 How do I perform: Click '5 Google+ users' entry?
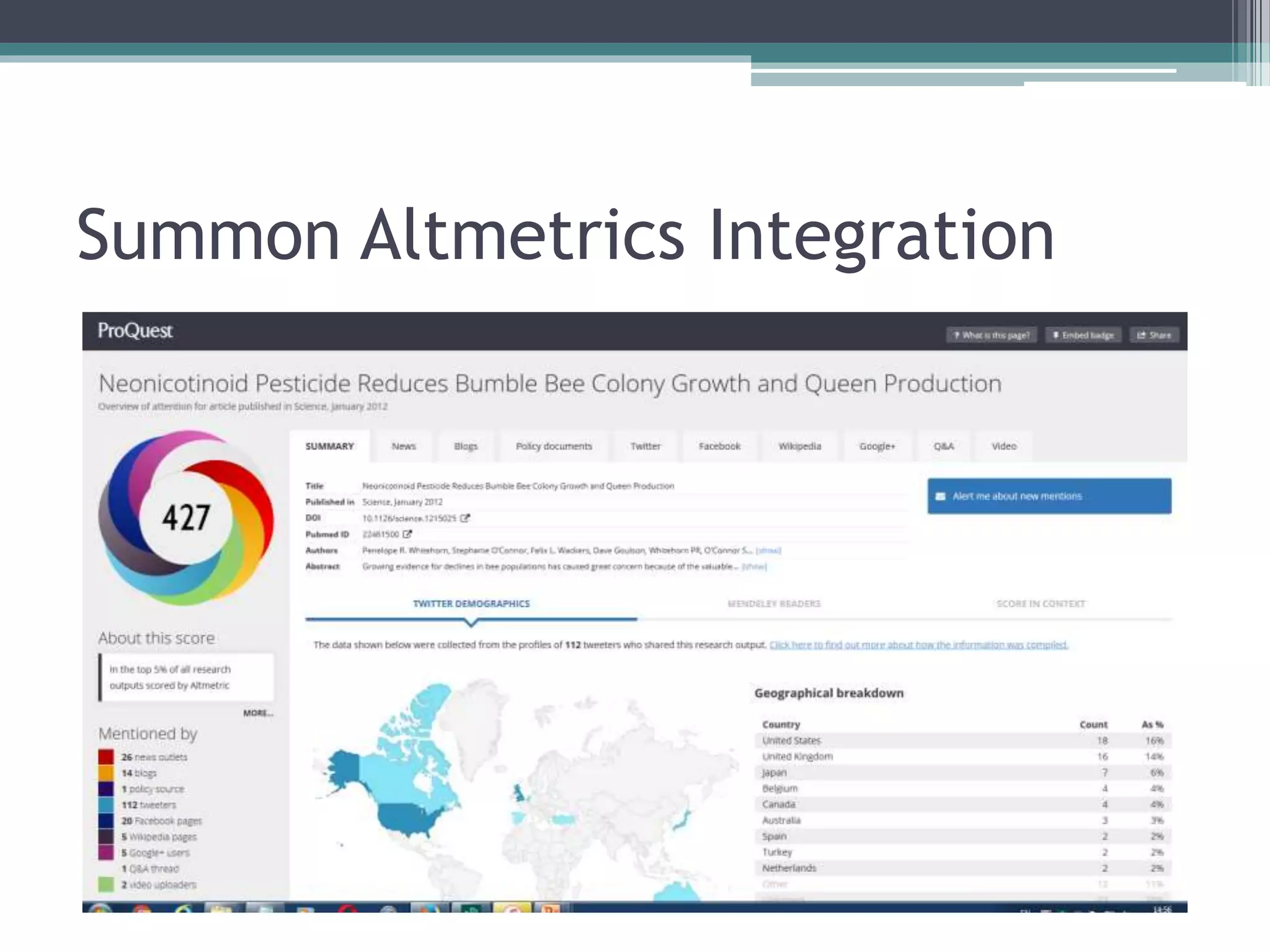[156, 853]
